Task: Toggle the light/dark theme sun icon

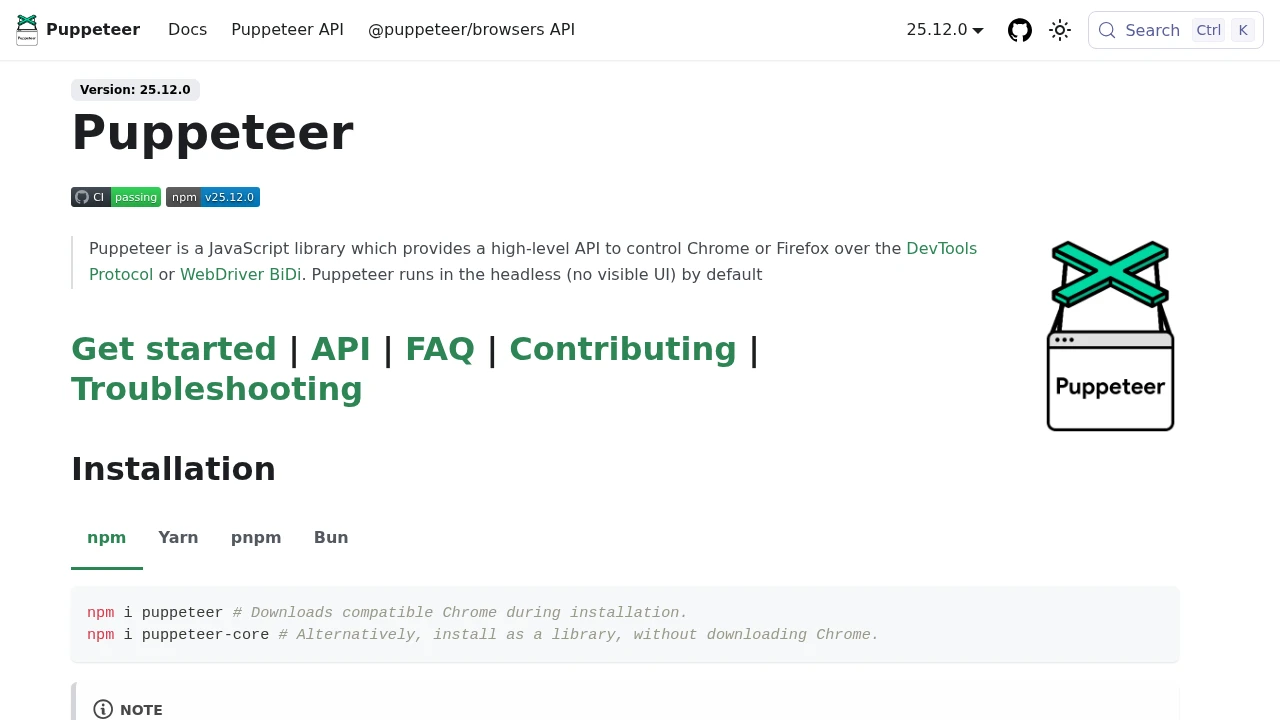Action: tap(1060, 30)
